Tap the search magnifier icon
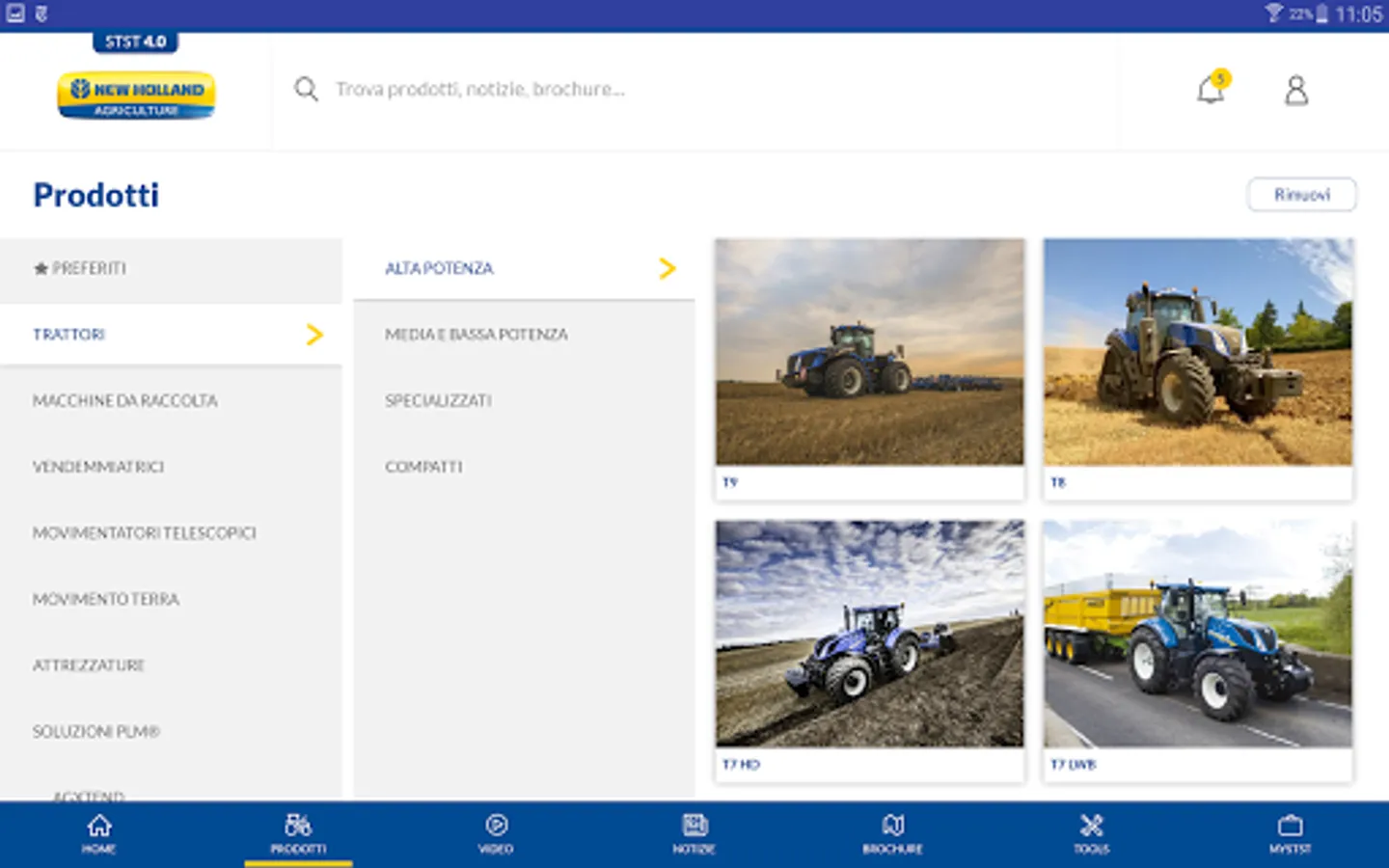This screenshot has height=868, width=1389. (x=306, y=89)
